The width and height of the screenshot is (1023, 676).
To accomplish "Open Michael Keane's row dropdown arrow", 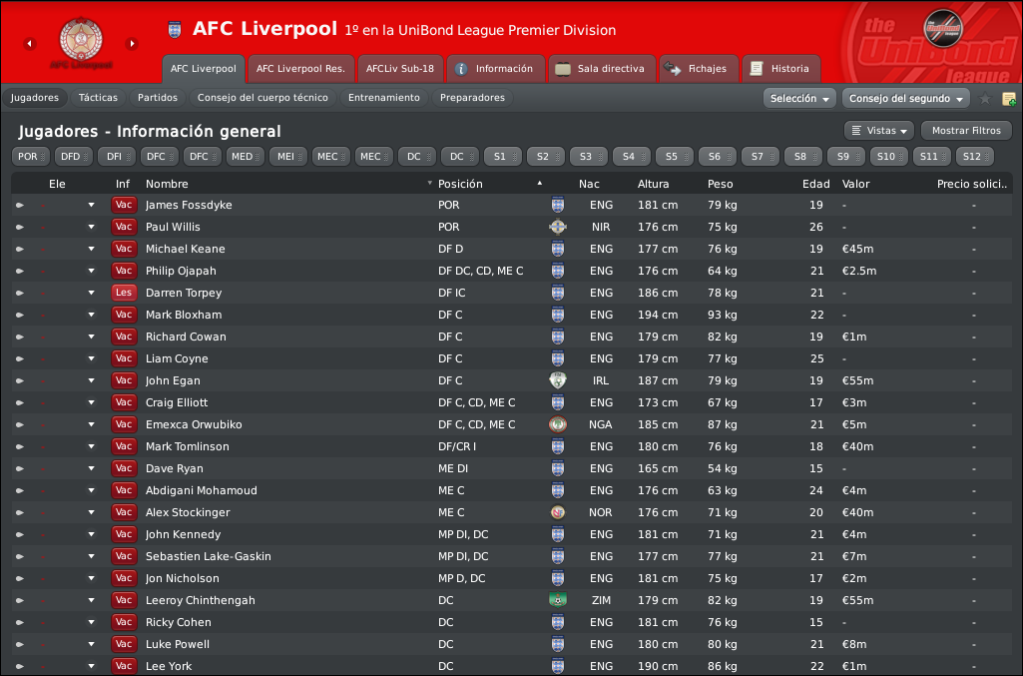I will coord(91,249).
